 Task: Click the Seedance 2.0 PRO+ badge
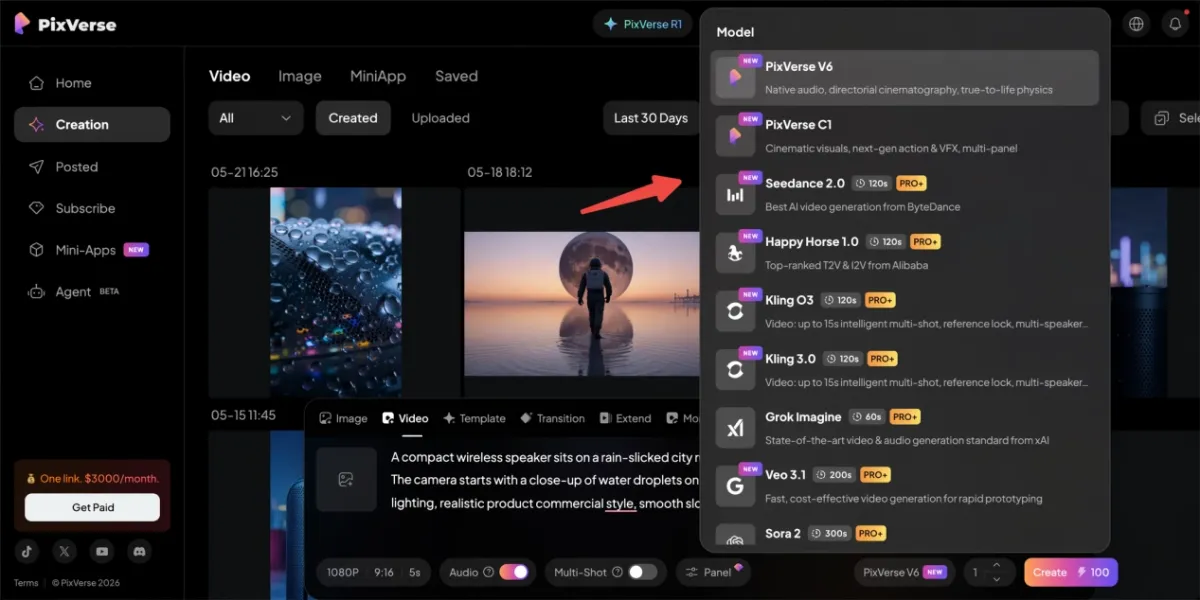[x=911, y=183]
